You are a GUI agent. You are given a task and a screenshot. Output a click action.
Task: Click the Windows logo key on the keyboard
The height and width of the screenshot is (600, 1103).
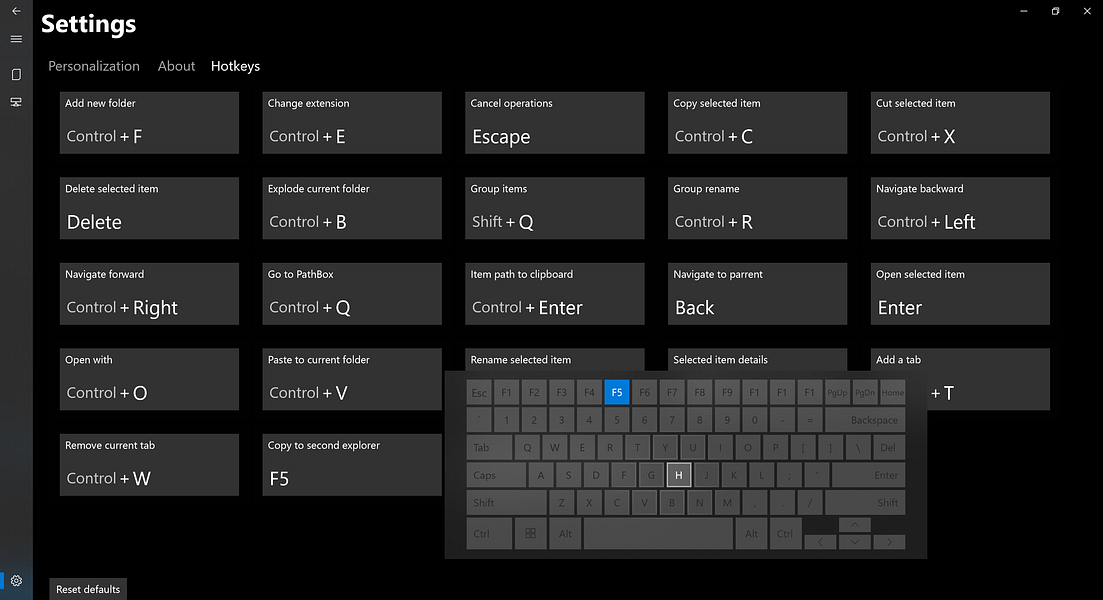[530, 533]
